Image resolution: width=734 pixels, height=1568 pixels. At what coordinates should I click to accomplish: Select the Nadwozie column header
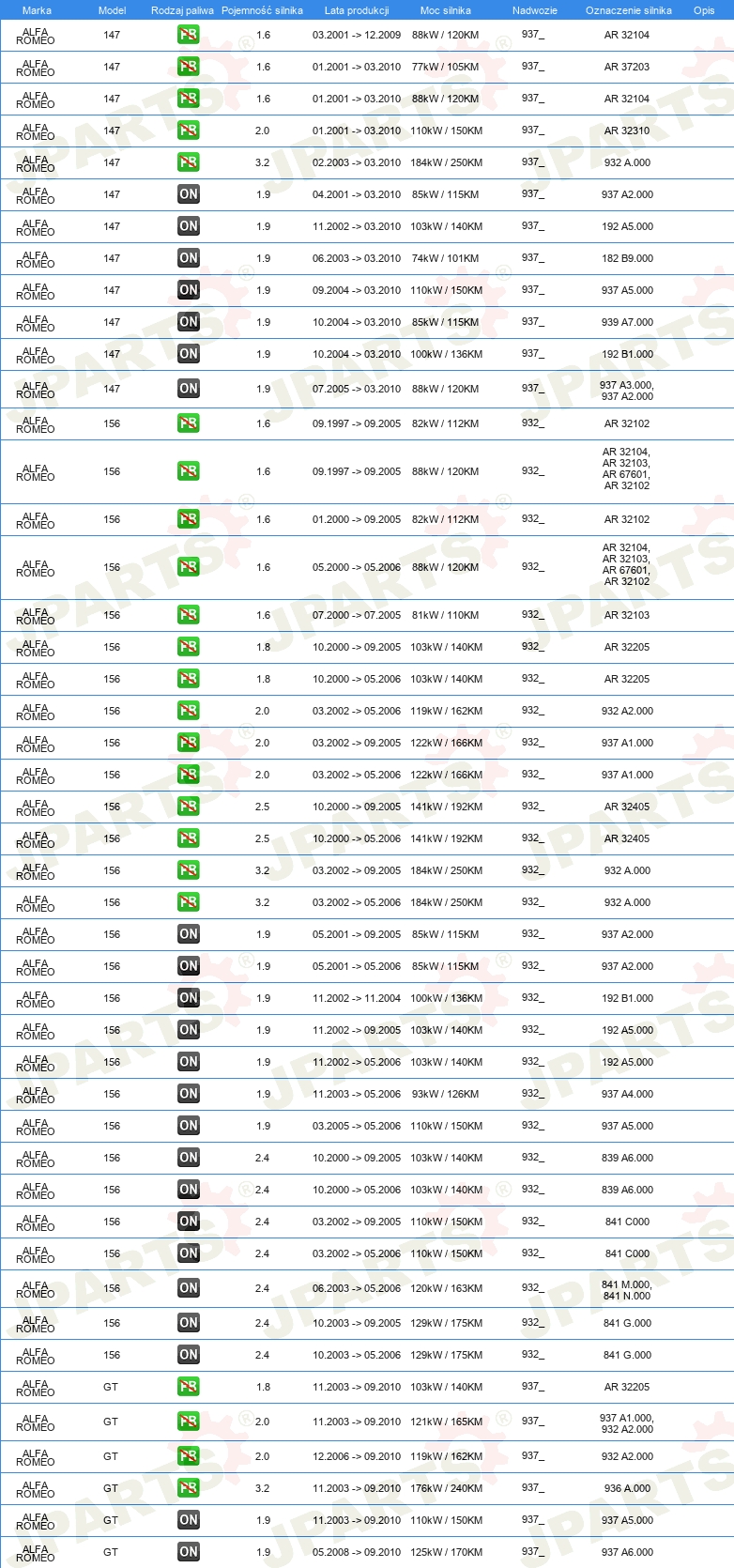point(535,10)
